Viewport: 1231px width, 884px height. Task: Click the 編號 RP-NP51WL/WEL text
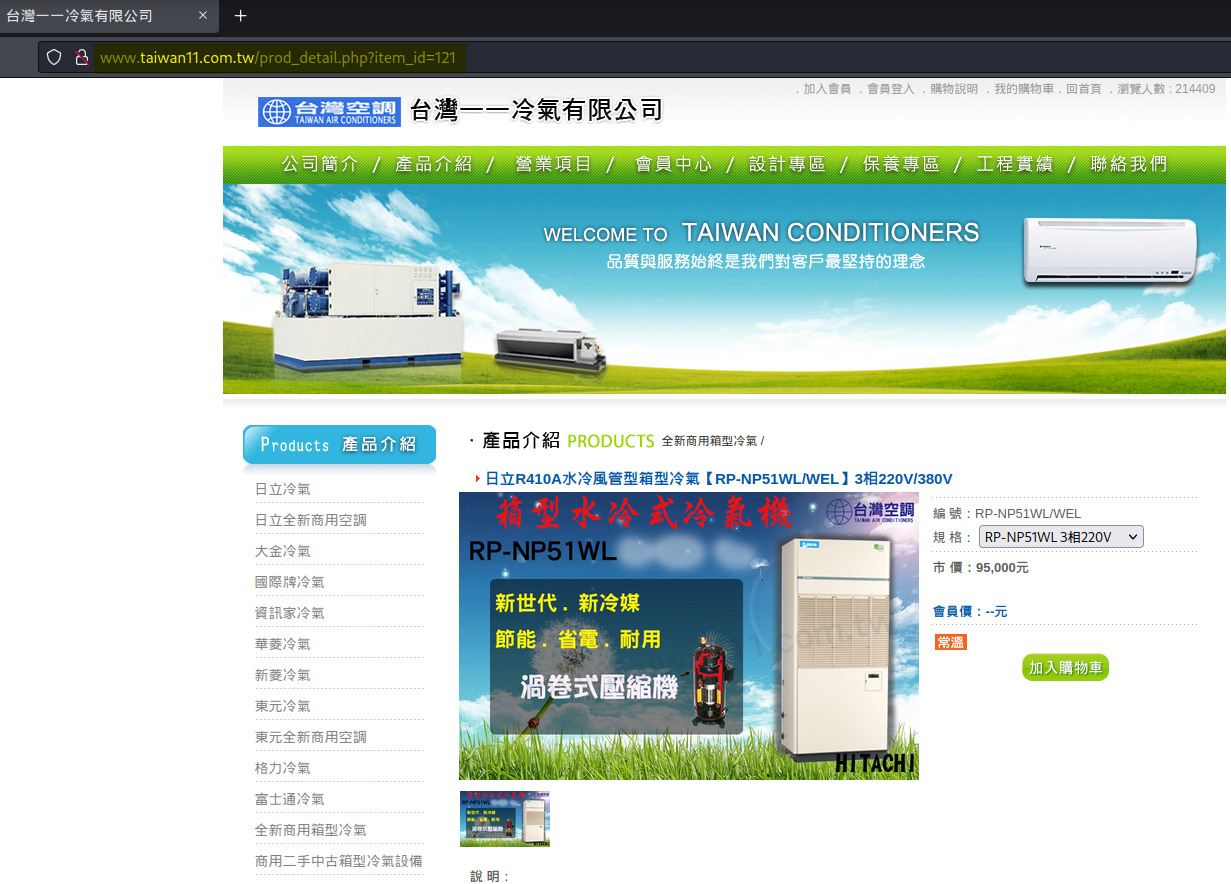click(x=1007, y=514)
